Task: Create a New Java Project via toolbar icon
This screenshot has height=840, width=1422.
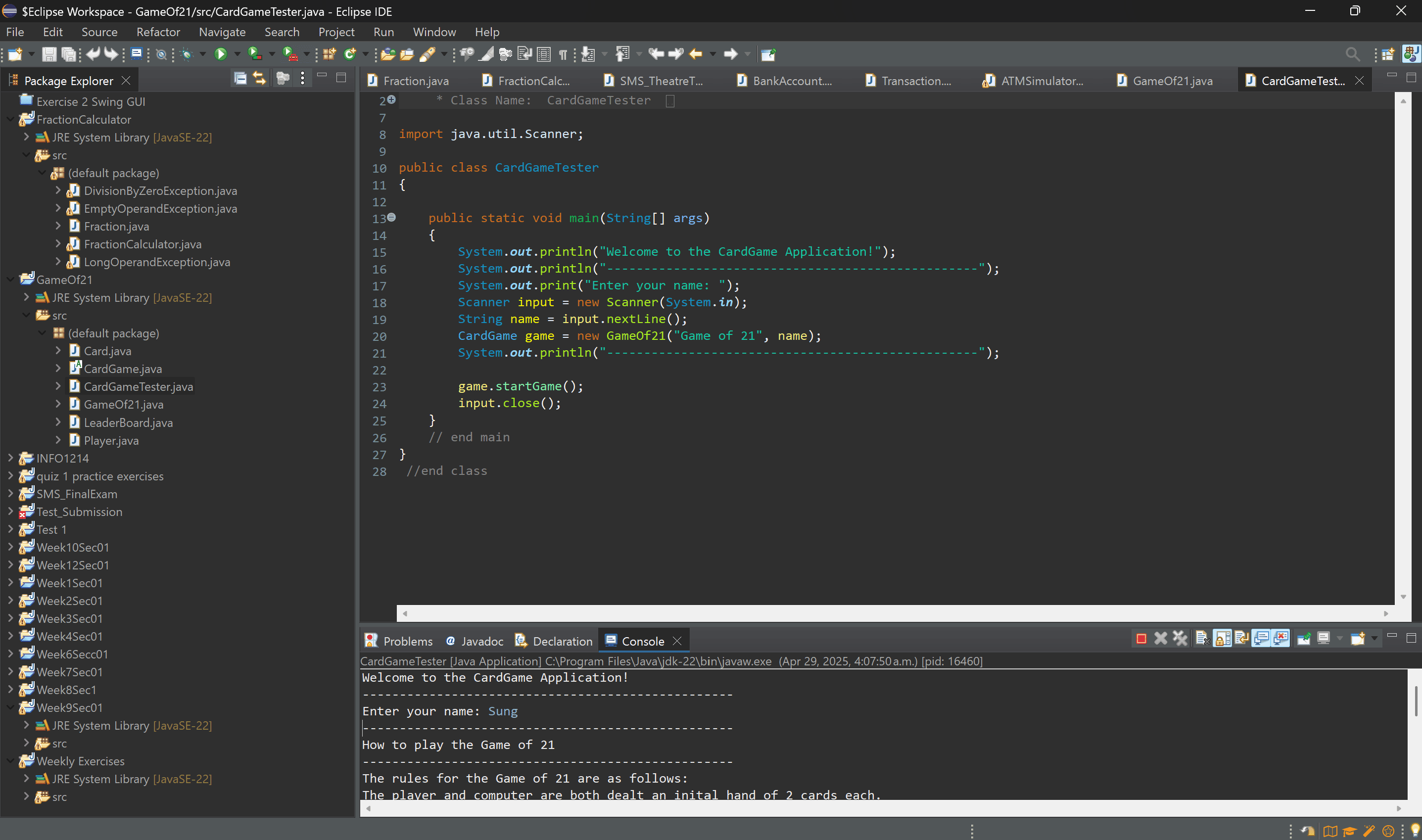Action: point(329,54)
